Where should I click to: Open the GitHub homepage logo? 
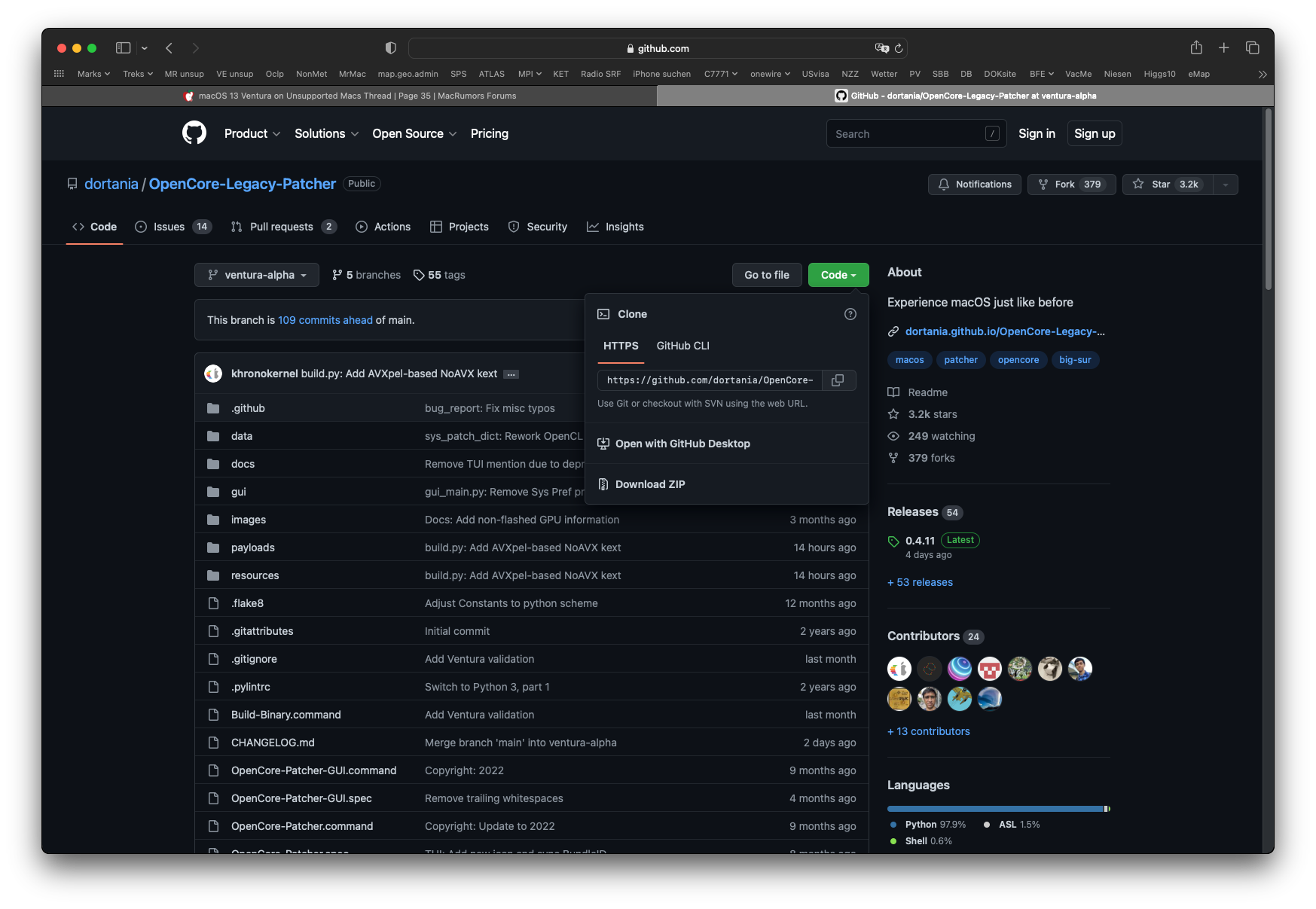pos(194,133)
